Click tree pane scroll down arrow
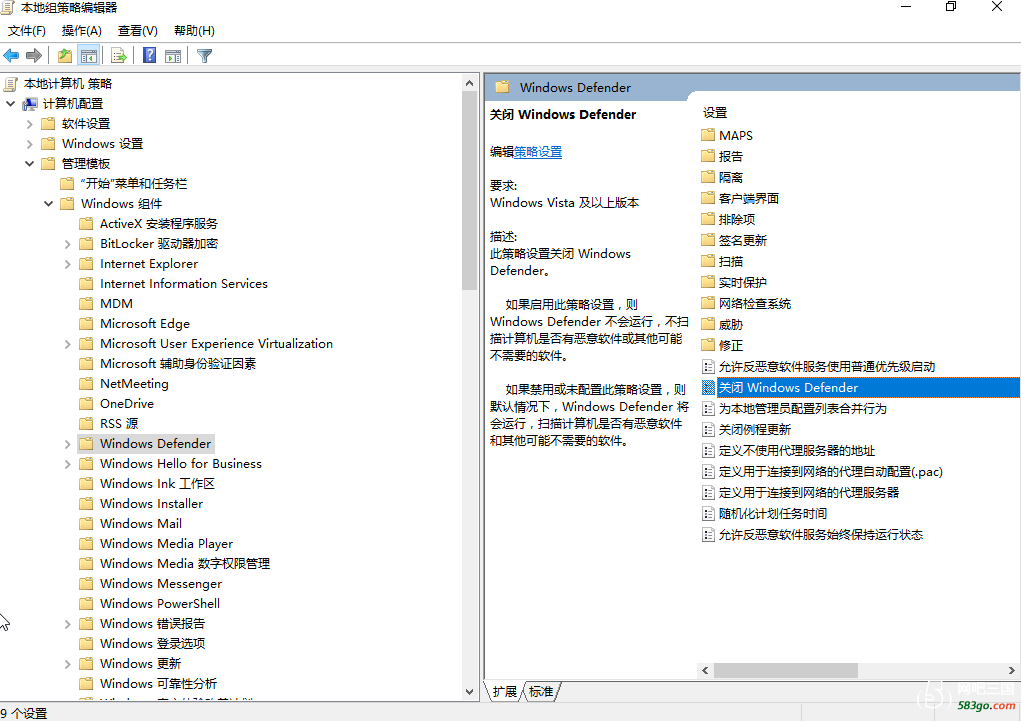 [x=469, y=692]
